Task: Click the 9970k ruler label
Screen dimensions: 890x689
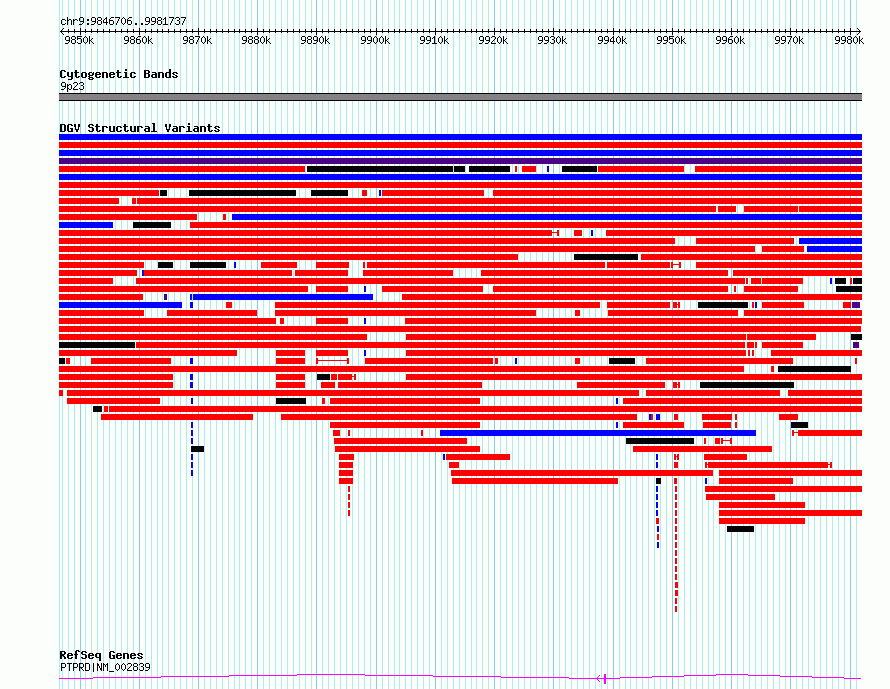Action: click(x=789, y=40)
